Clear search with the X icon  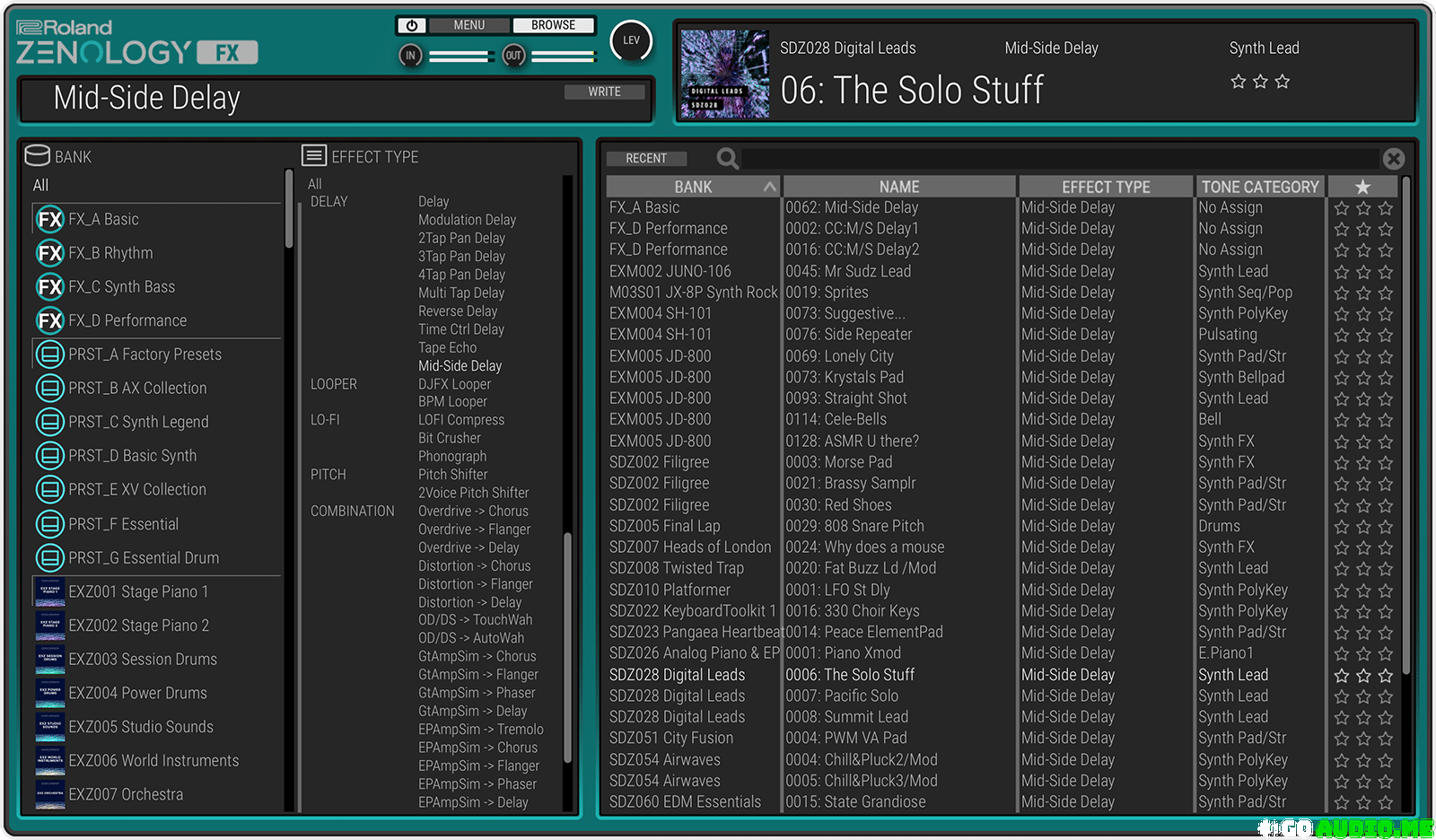pos(1393,159)
